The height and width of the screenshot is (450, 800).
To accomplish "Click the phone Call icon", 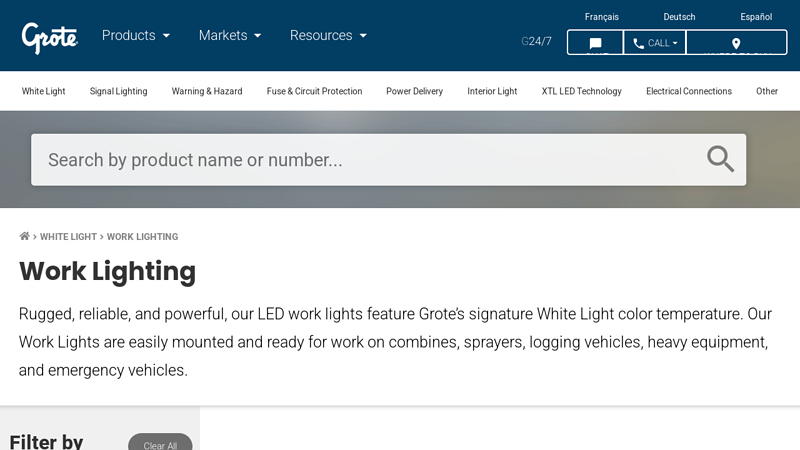I will tap(639, 43).
